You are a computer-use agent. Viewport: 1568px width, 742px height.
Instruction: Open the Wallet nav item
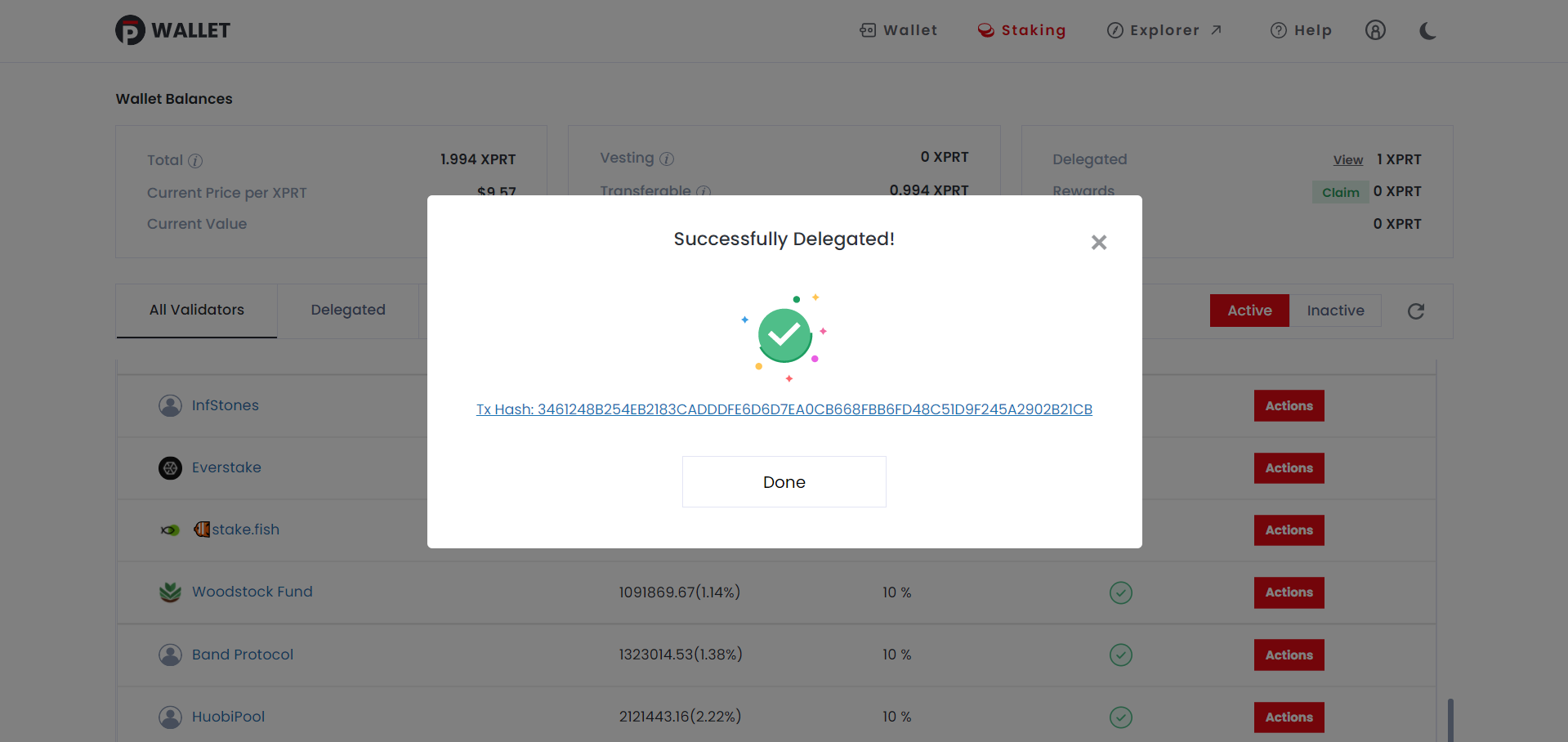[899, 30]
